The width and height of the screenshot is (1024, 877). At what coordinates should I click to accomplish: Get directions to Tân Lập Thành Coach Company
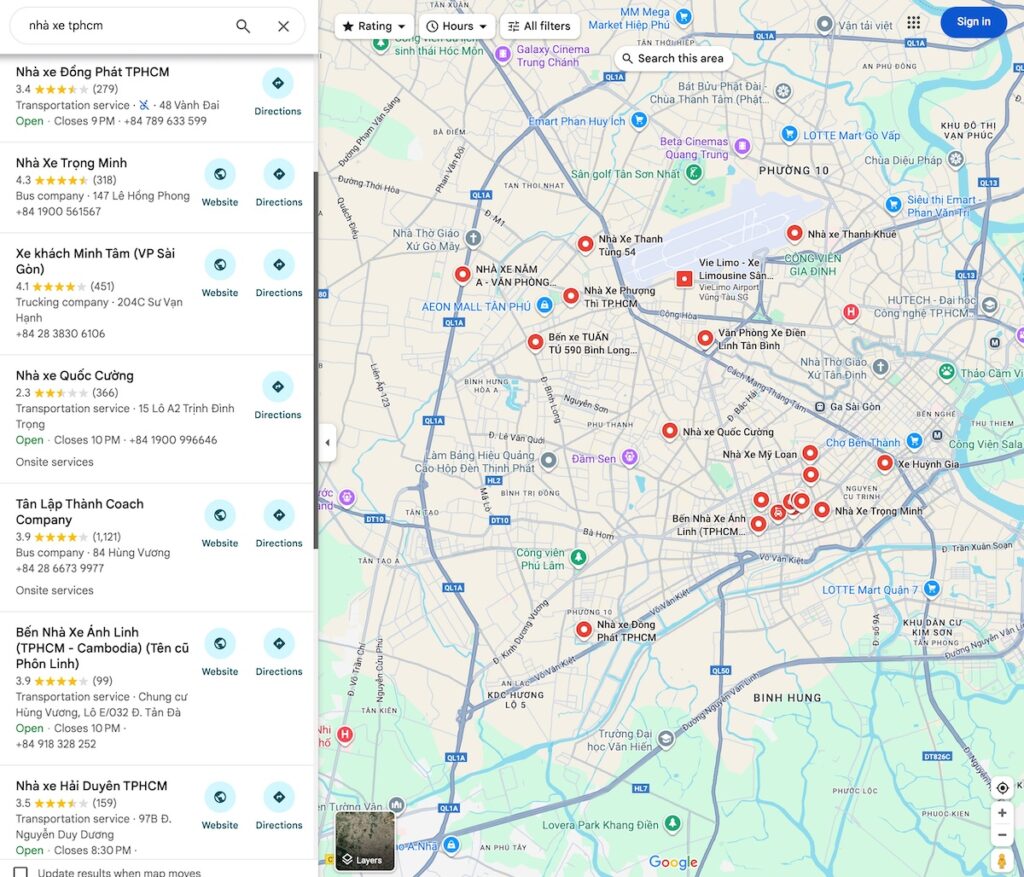(279, 525)
